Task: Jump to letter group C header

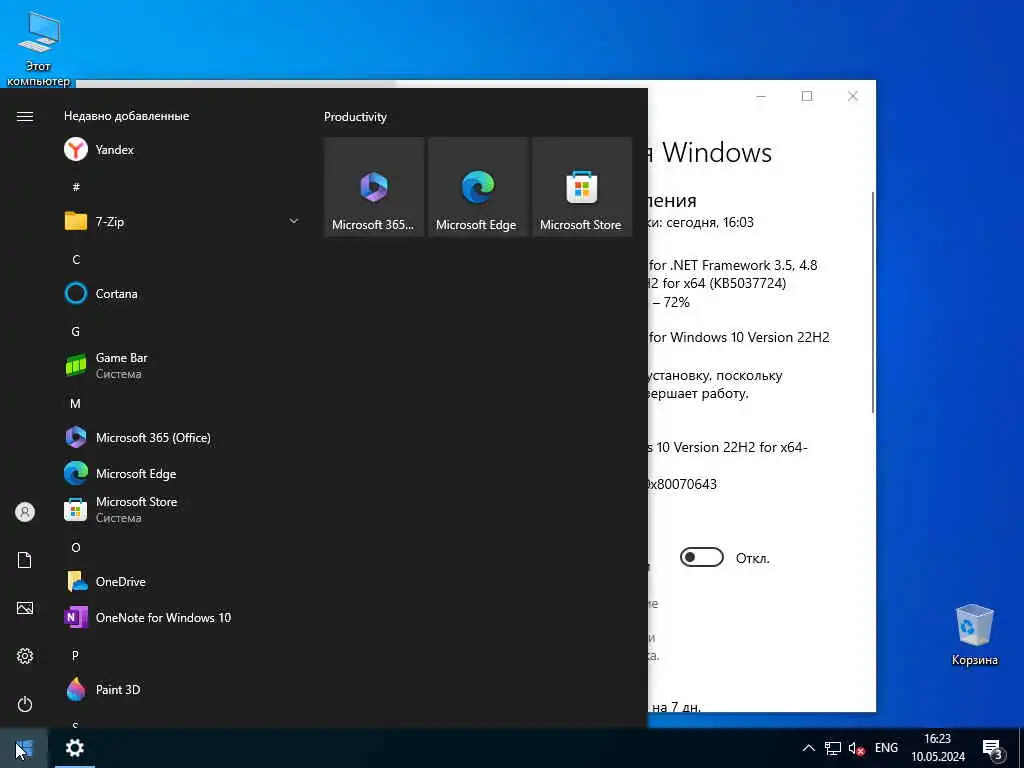Action: point(76,259)
